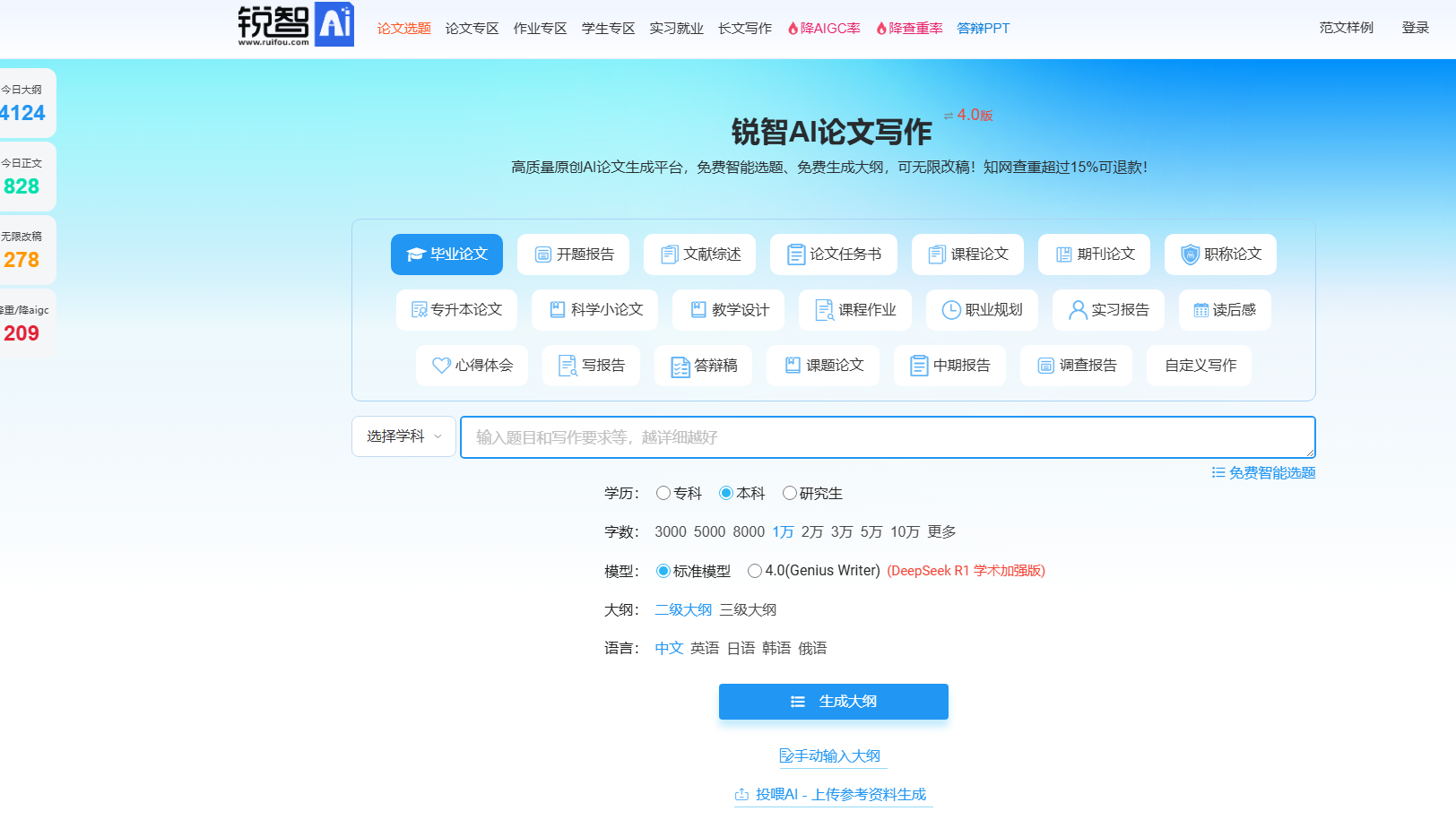Screen dimensions: 1456x837
Task: Open 学生专区 nav item
Action: 609,29
